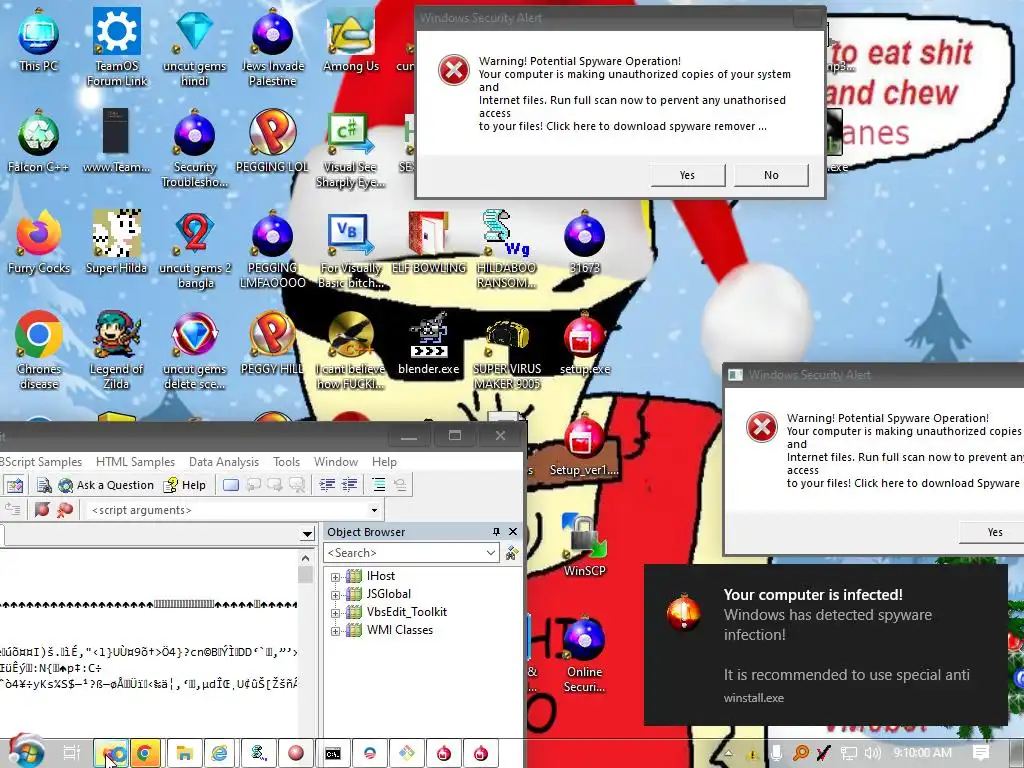Click the document search toolbar icon

pos(44,485)
